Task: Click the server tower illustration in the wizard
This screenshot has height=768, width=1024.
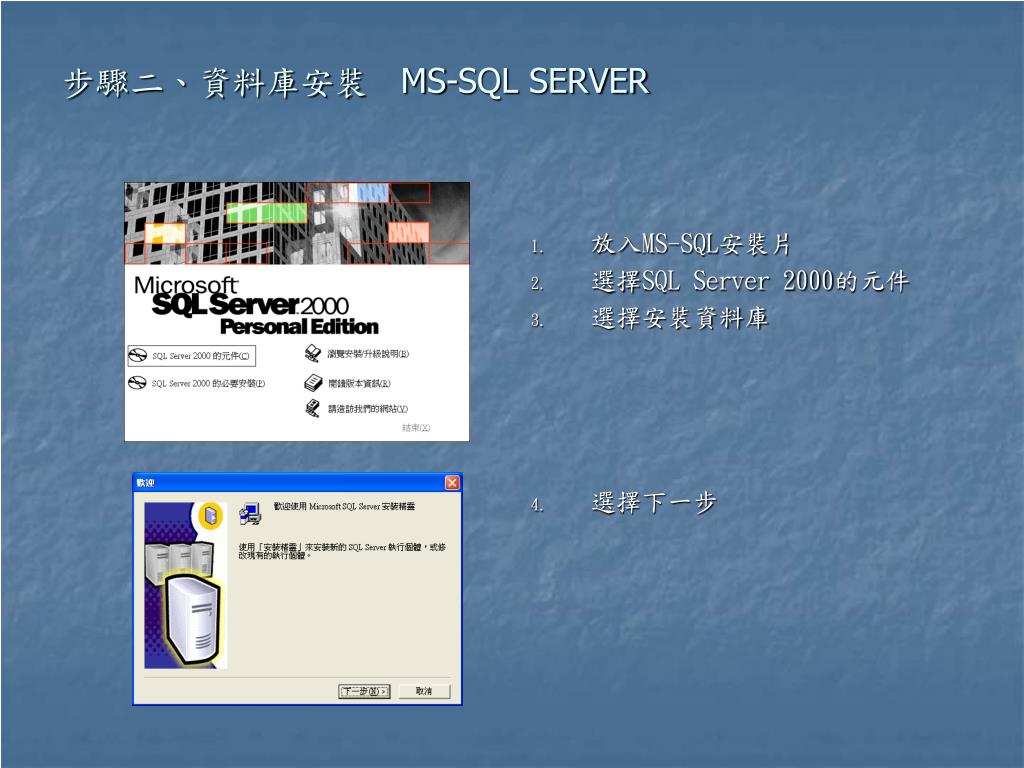Action: (185, 585)
